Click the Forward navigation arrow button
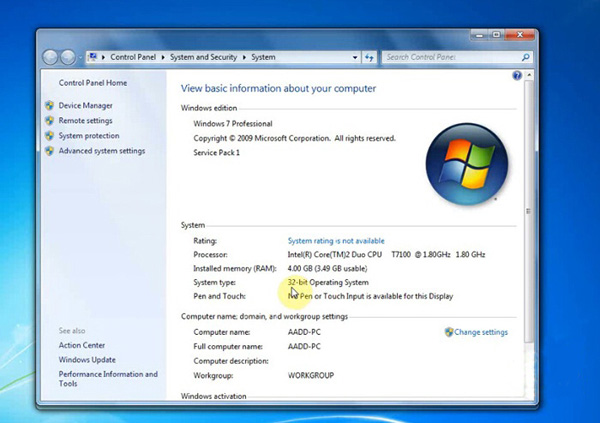This screenshot has height=423, width=600. click(68, 57)
